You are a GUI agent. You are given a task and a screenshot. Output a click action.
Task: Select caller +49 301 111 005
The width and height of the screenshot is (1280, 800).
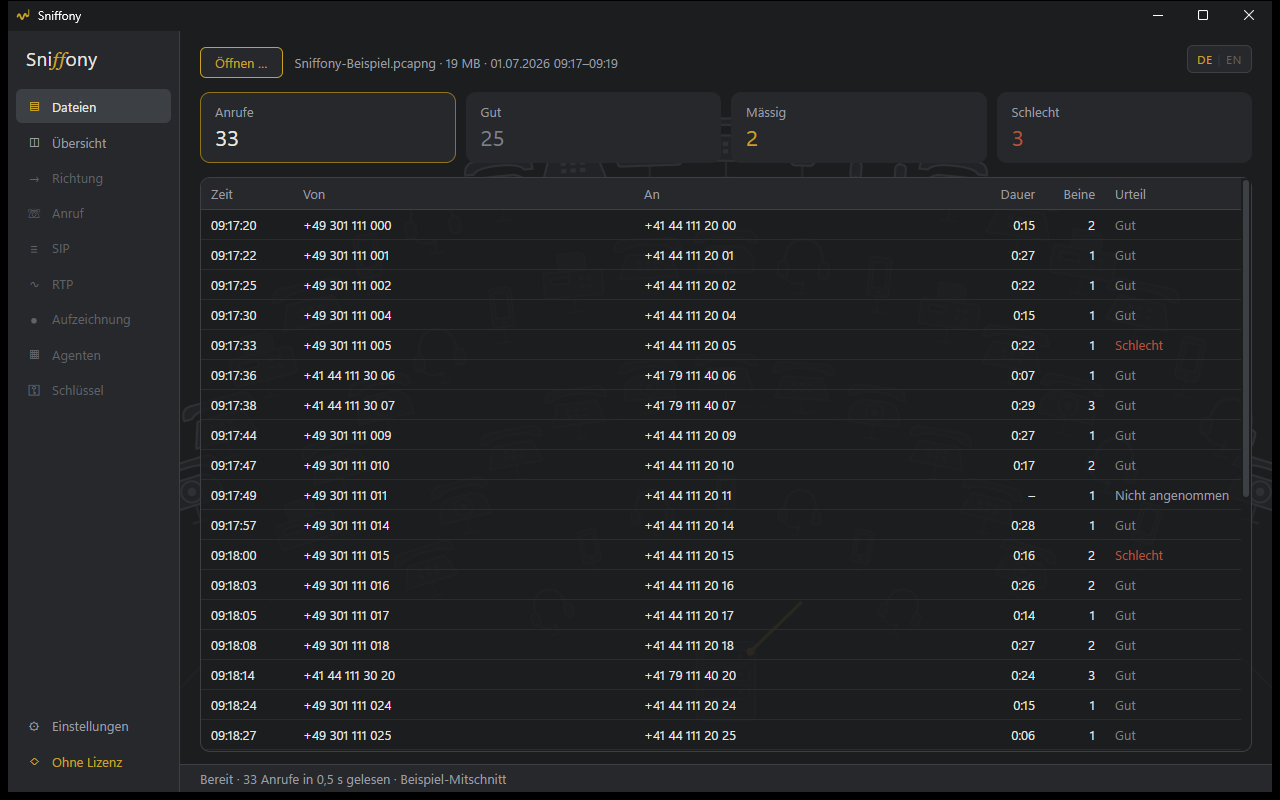coord(347,345)
